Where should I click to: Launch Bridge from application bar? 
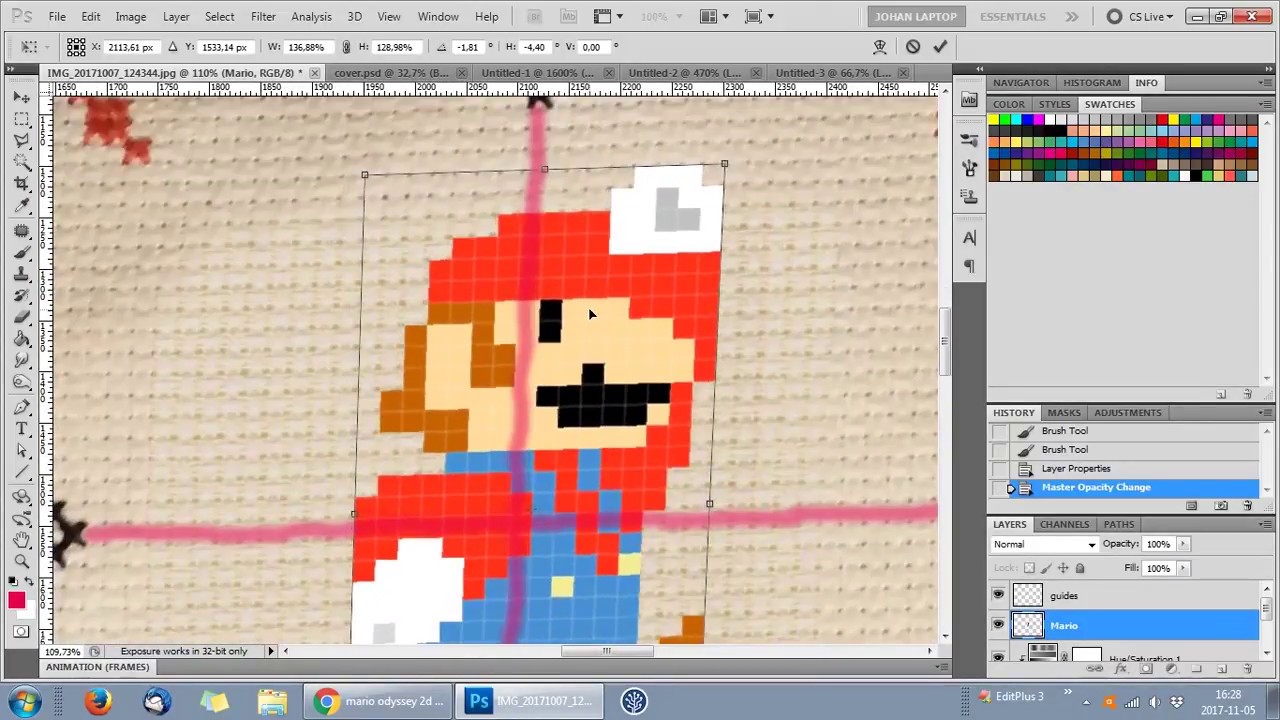point(534,17)
